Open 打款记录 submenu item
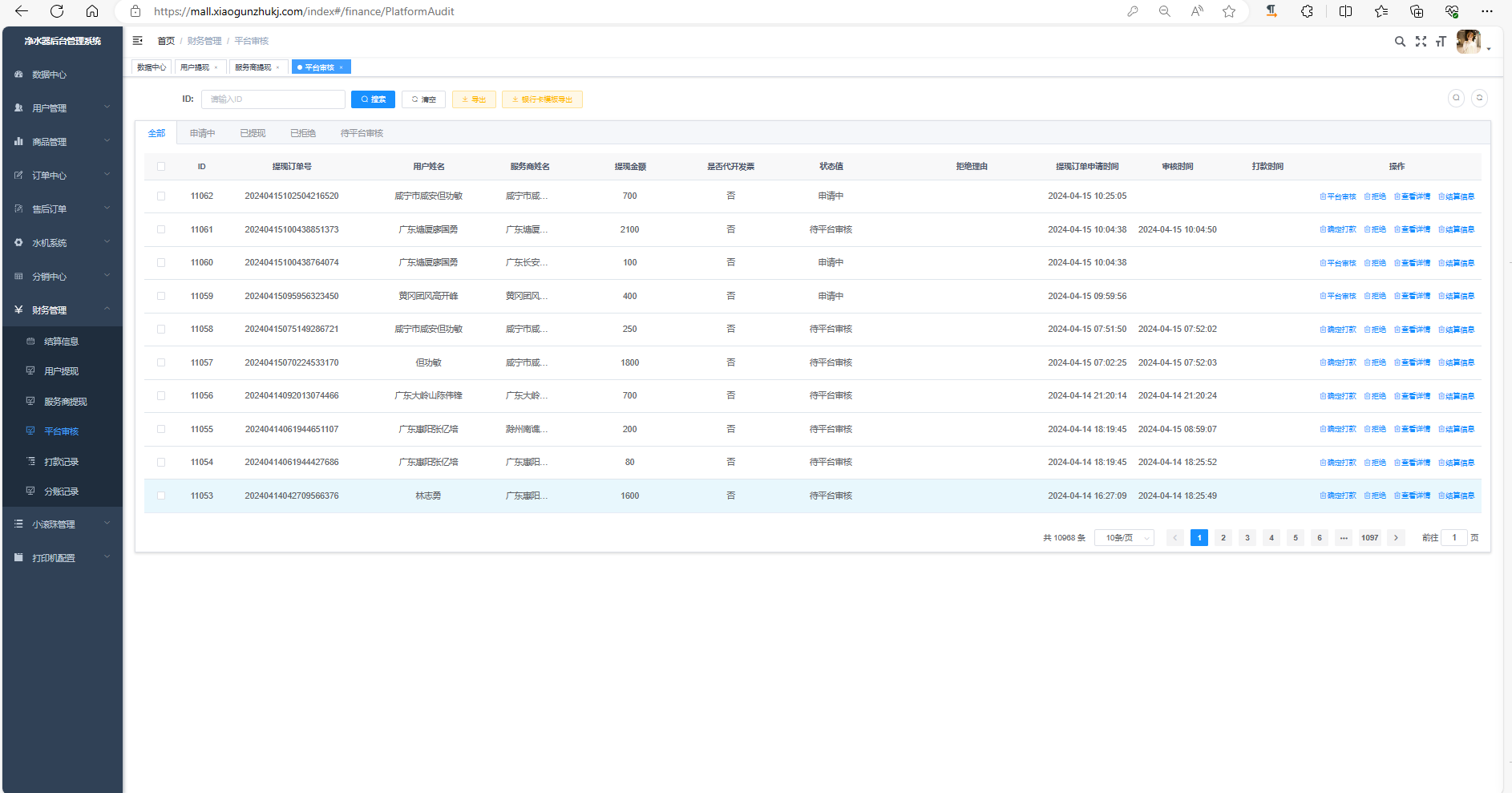 coord(63,462)
